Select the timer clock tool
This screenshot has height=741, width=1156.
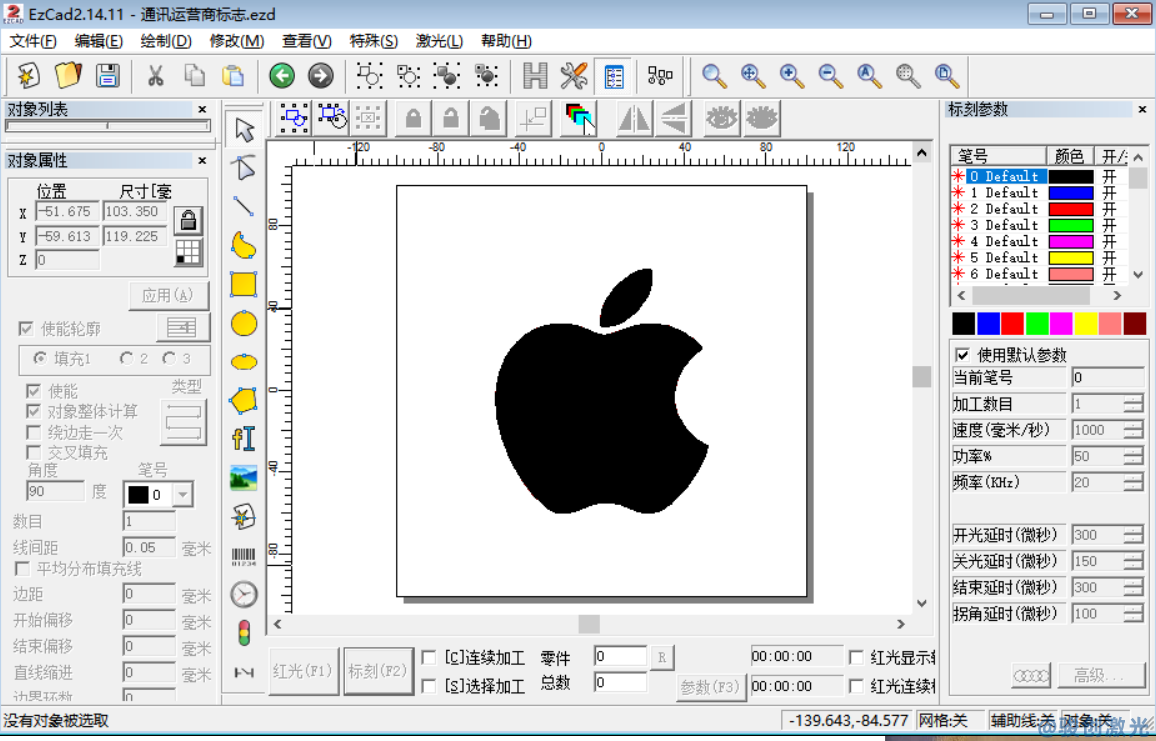244,594
